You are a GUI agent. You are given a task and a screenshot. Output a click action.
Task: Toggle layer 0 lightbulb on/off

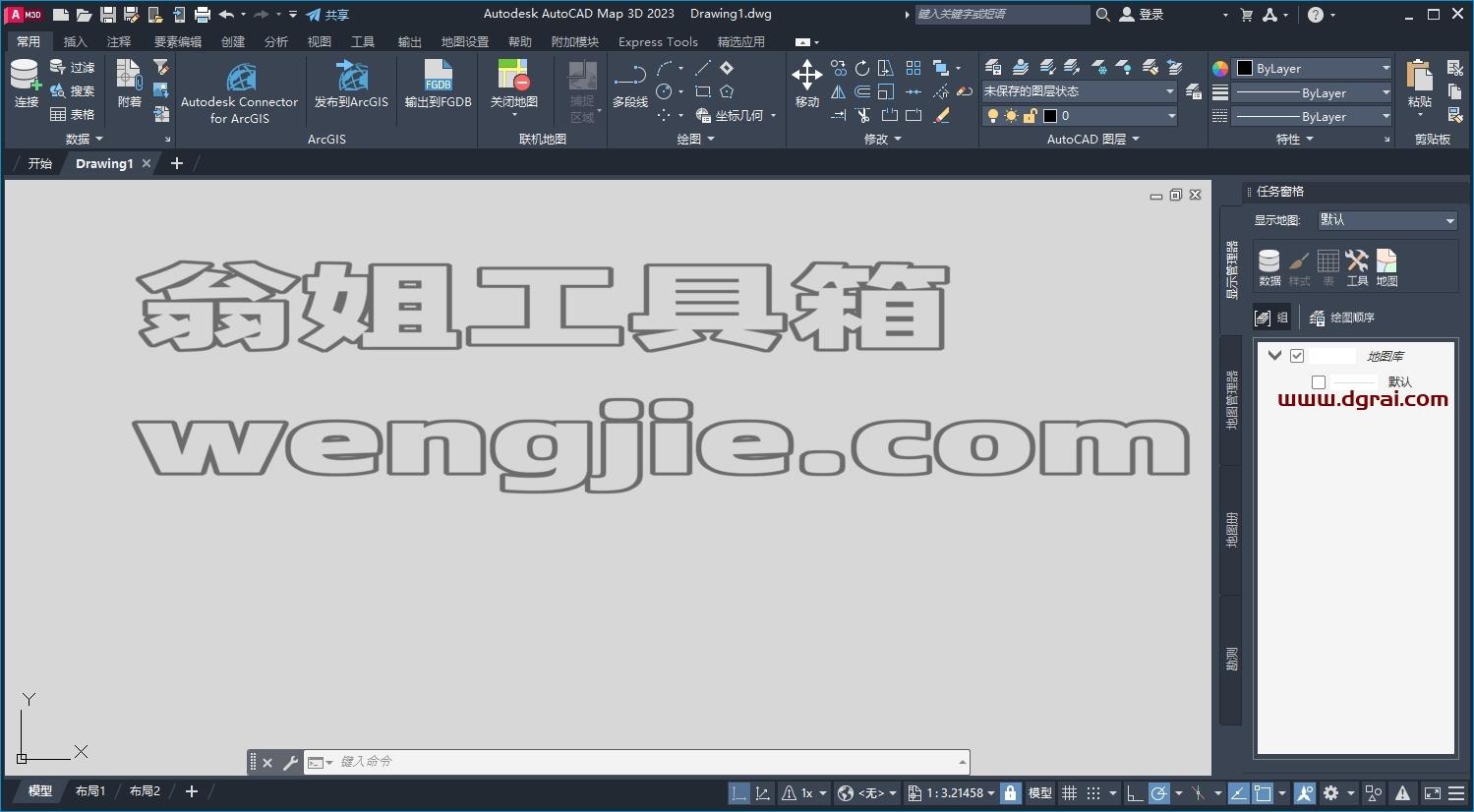pos(993,116)
